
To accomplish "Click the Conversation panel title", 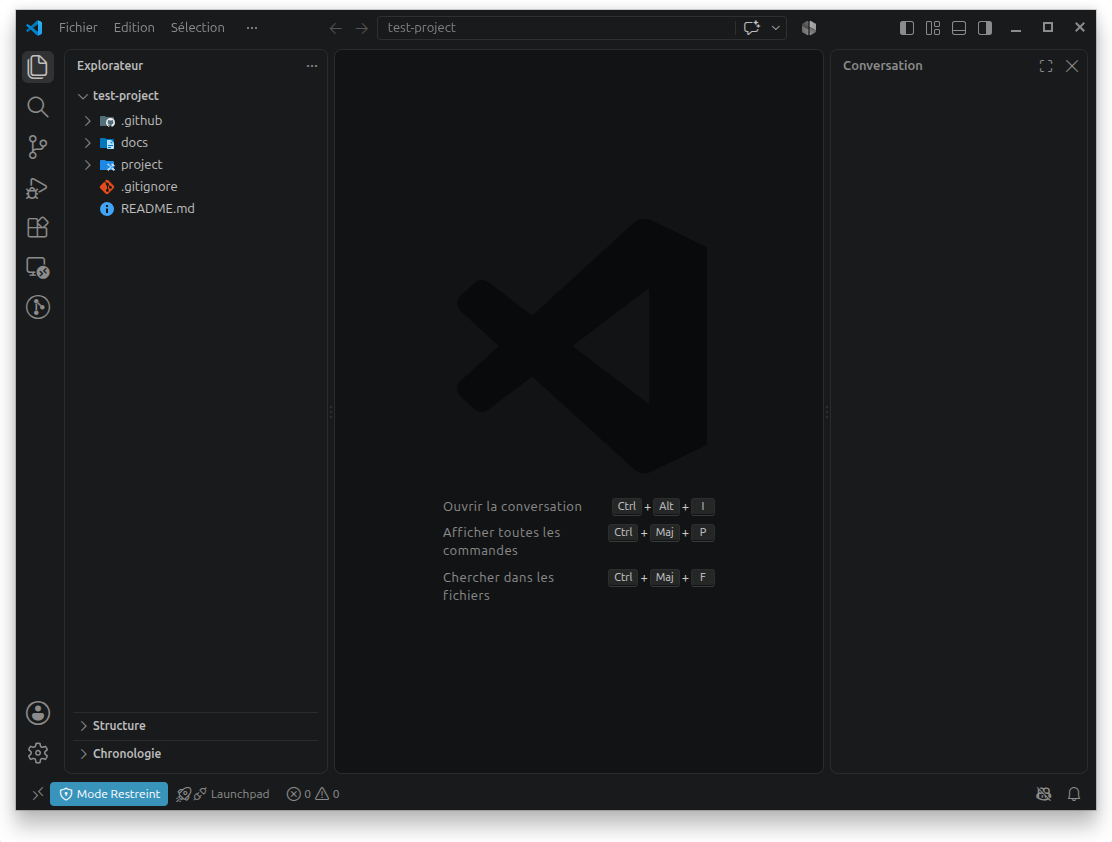I will point(882,66).
